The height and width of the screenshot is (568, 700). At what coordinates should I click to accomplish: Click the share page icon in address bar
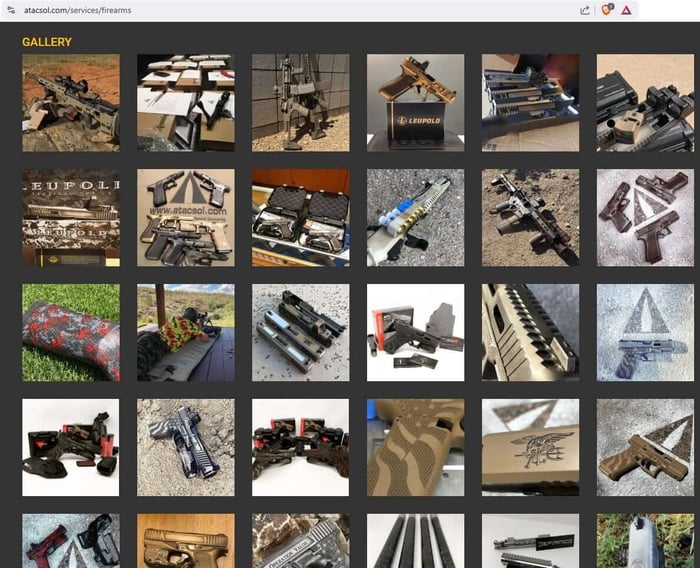(x=584, y=10)
